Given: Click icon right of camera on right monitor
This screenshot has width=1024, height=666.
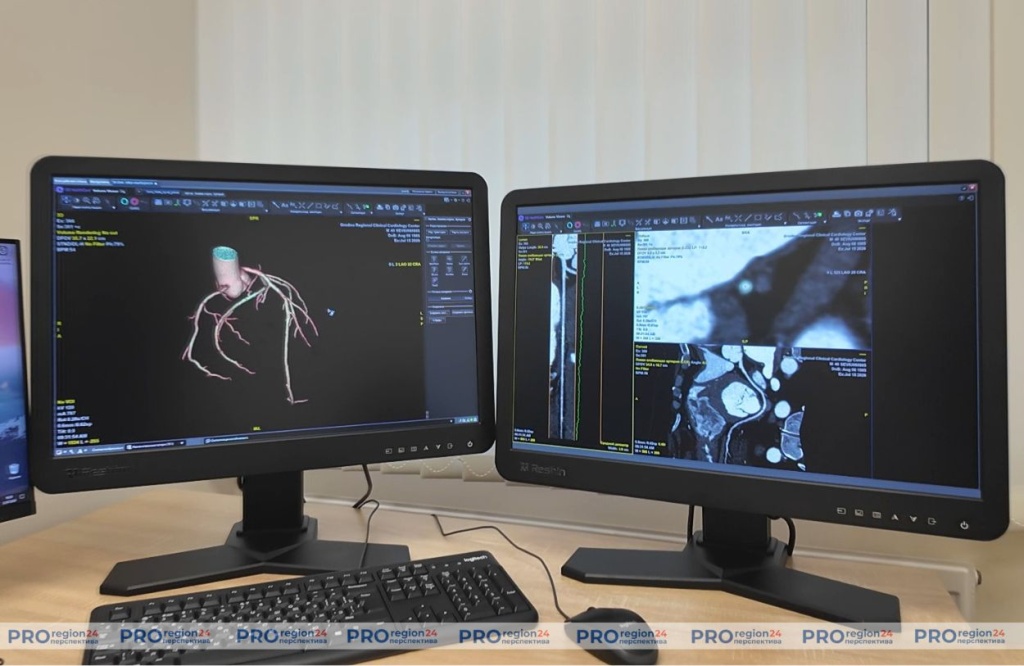Looking at the screenshot, I should 869,213.
